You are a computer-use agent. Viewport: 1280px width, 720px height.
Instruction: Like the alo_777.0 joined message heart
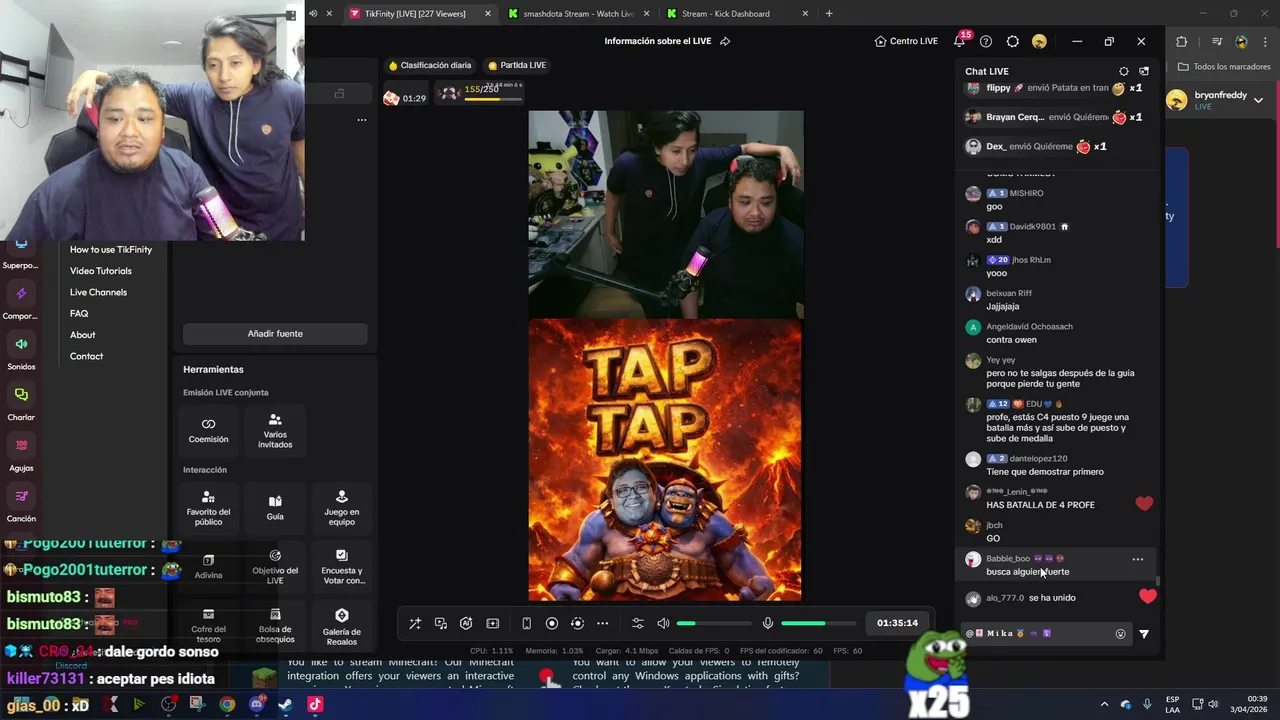[x=1147, y=597]
